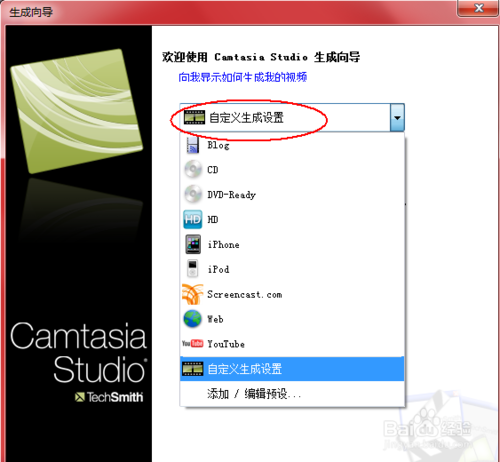
Task: Choose Screencast.com text entry
Action: tap(245, 294)
